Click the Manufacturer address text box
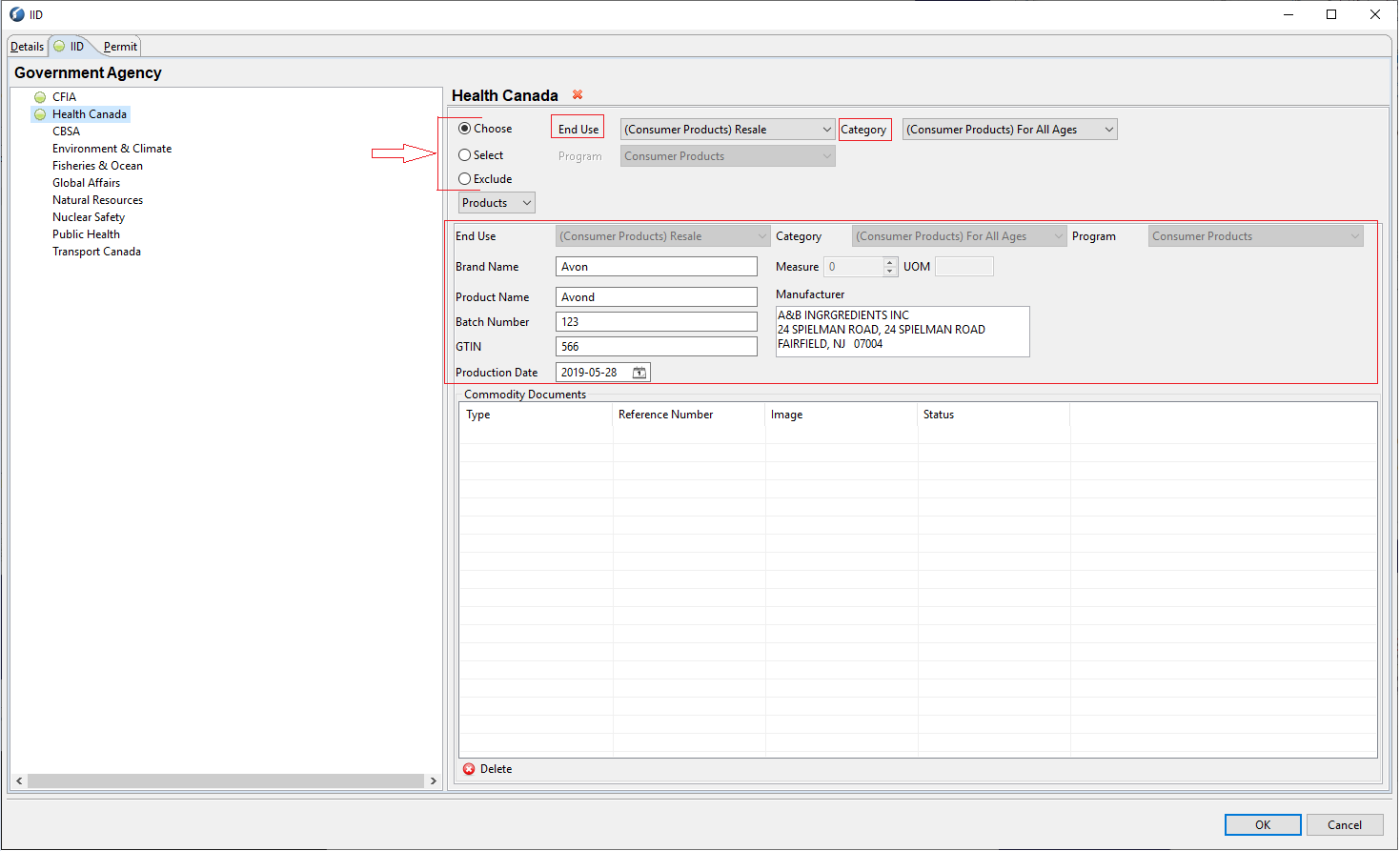Viewport: 1400px width, 851px height. (903, 332)
